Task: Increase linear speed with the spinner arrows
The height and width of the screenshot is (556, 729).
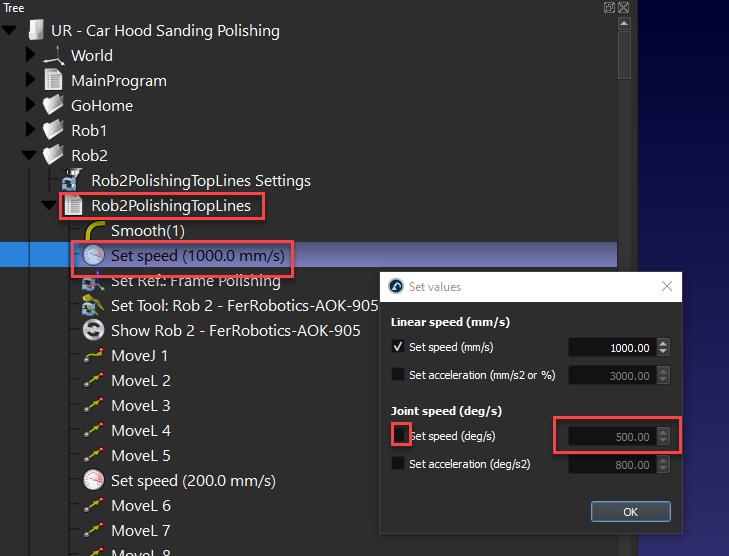Action: pyautogui.click(x=663, y=344)
